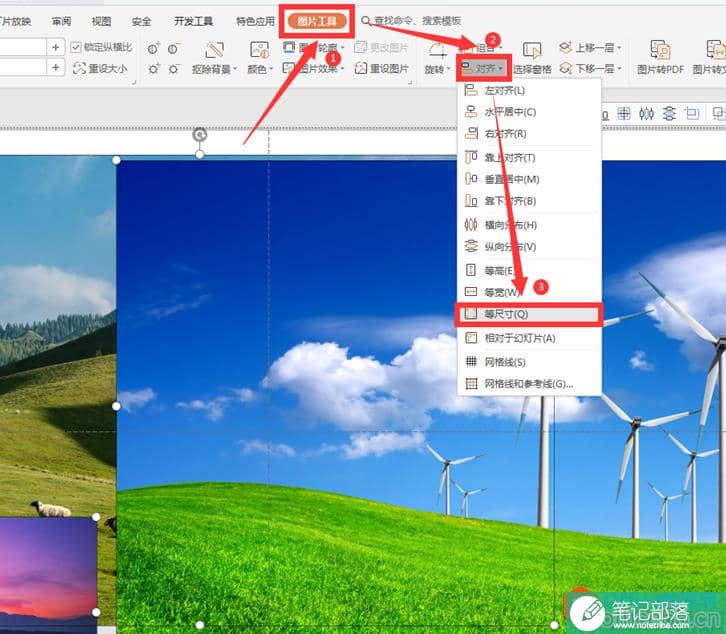Click the rotation handle above the picture
The width and height of the screenshot is (726, 634).
(x=200, y=135)
